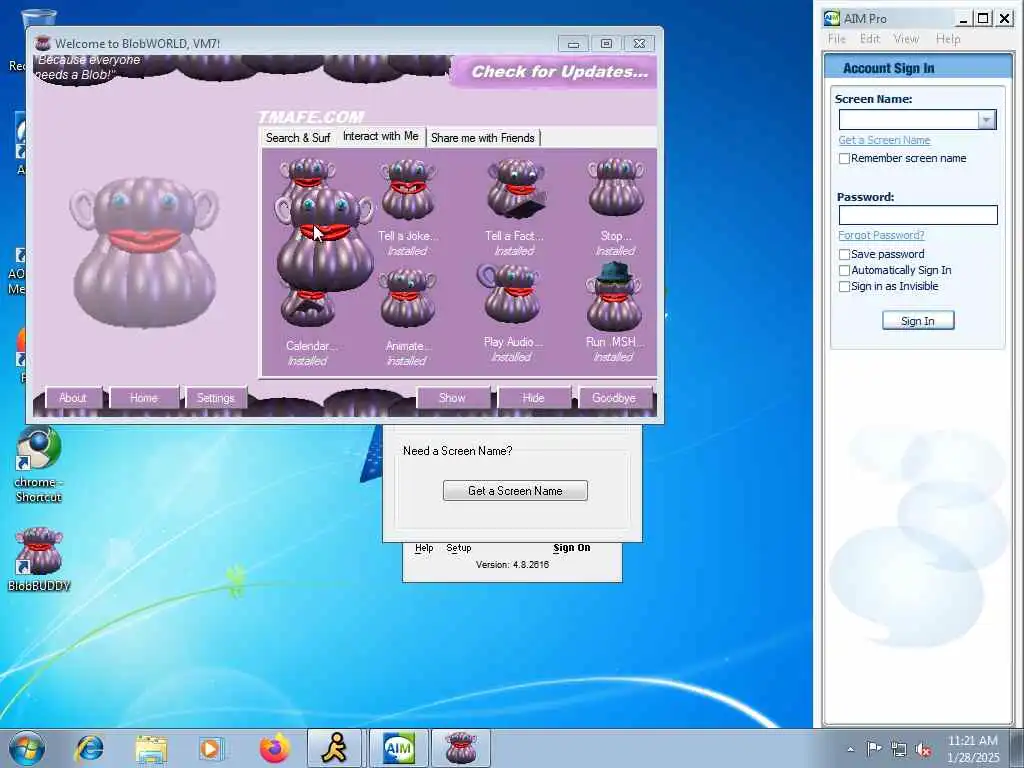Click the muted volume tray icon

point(923,749)
